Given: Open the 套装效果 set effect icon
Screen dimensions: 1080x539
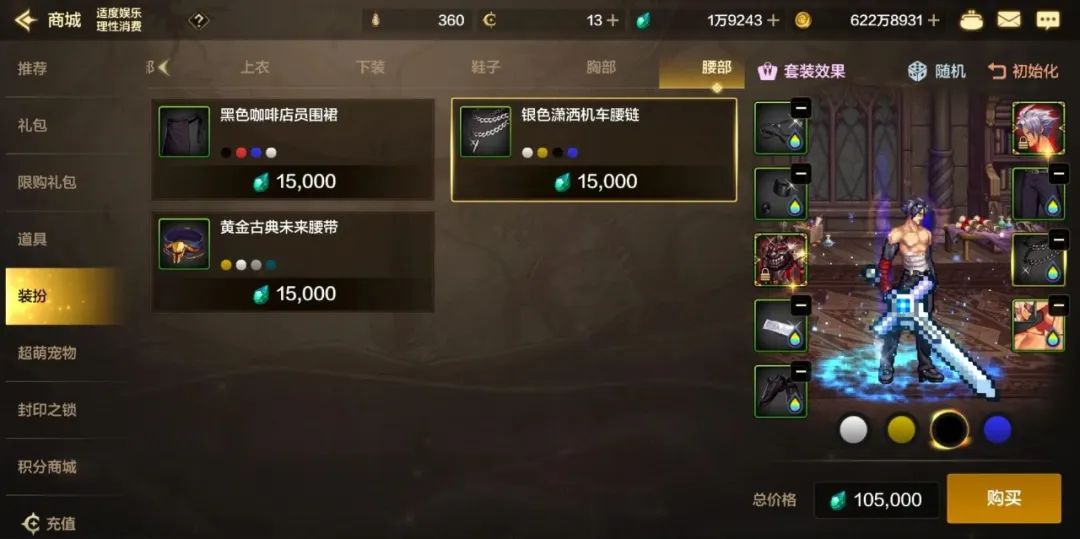Looking at the screenshot, I should coord(767,71).
